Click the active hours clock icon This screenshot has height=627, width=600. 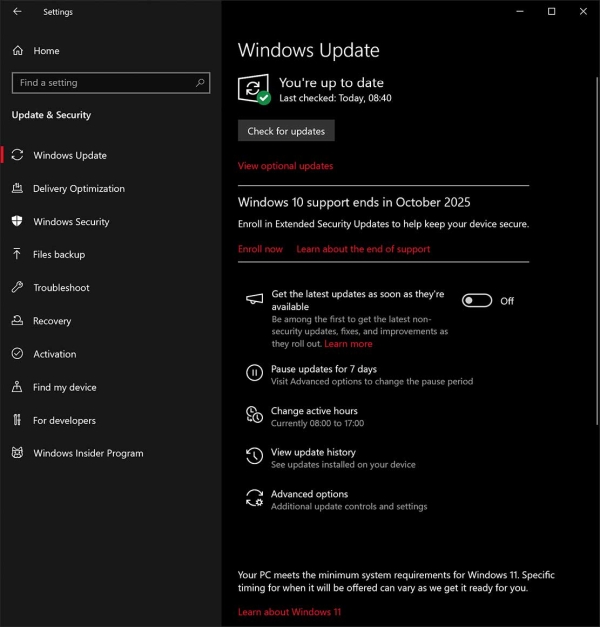point(254,415)
